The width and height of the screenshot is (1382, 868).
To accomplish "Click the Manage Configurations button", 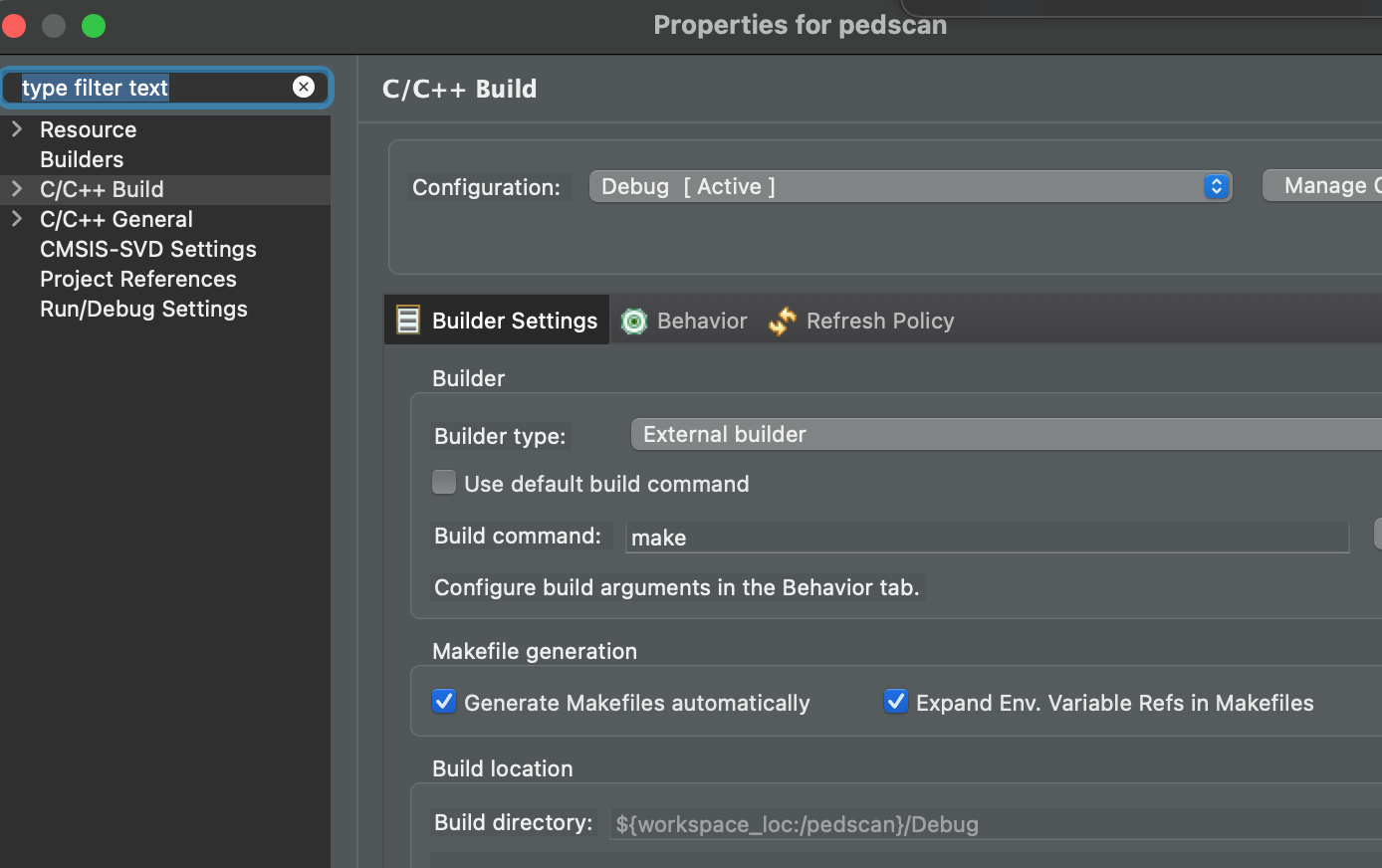I will [x=1322, y=185].
